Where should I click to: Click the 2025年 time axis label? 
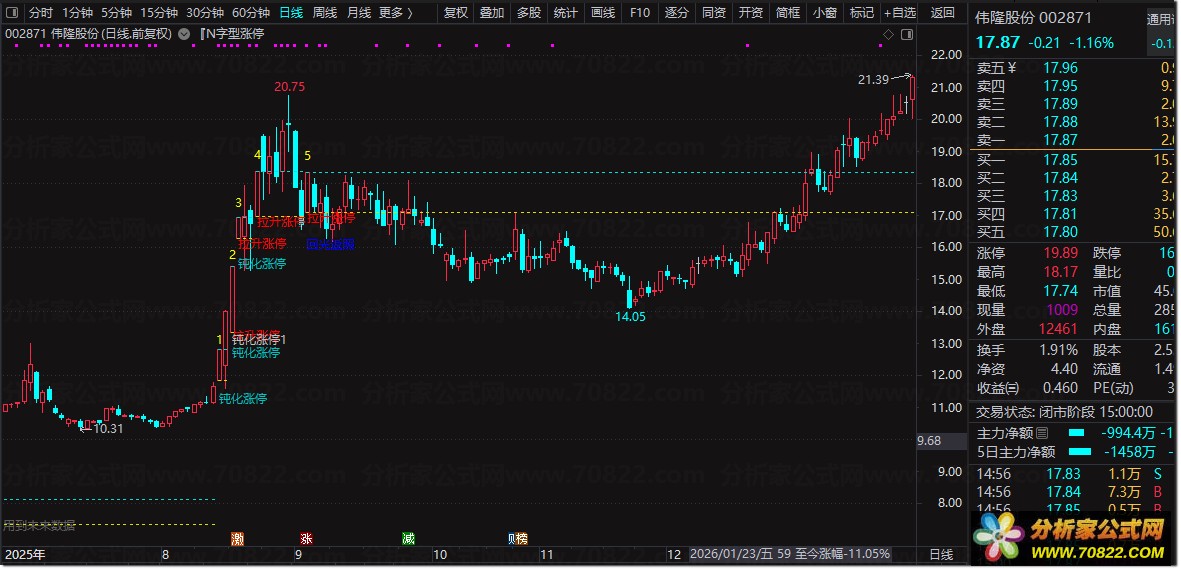click(24, 555)
